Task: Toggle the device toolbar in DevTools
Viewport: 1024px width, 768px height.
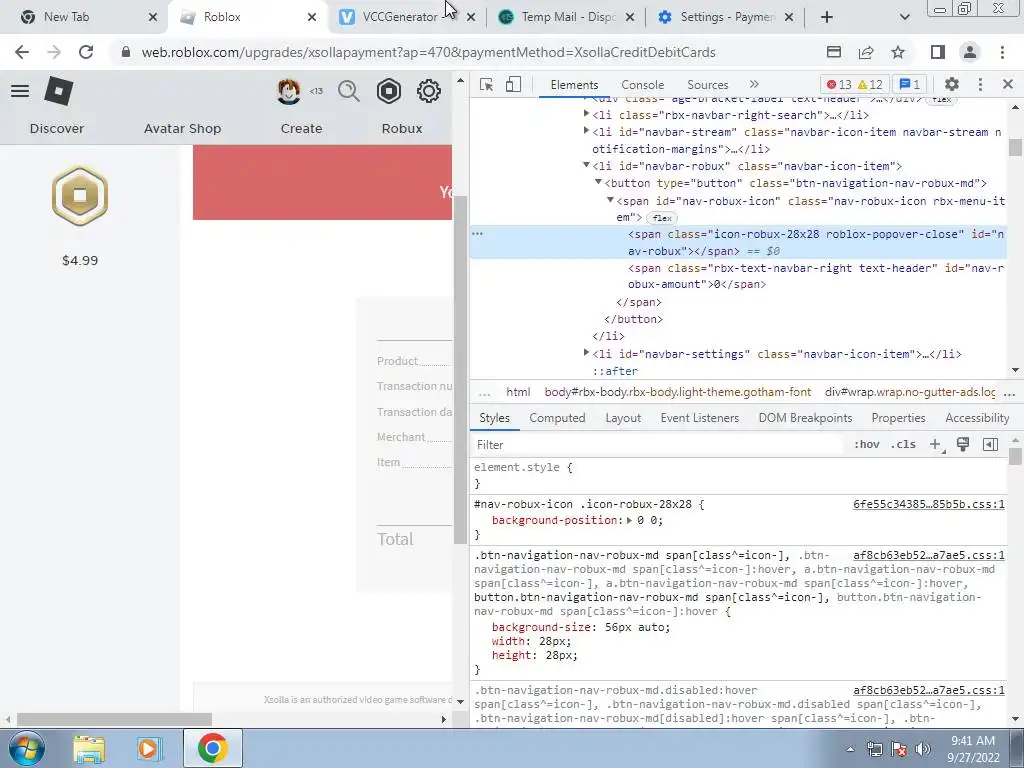Action: click(513, 84)
